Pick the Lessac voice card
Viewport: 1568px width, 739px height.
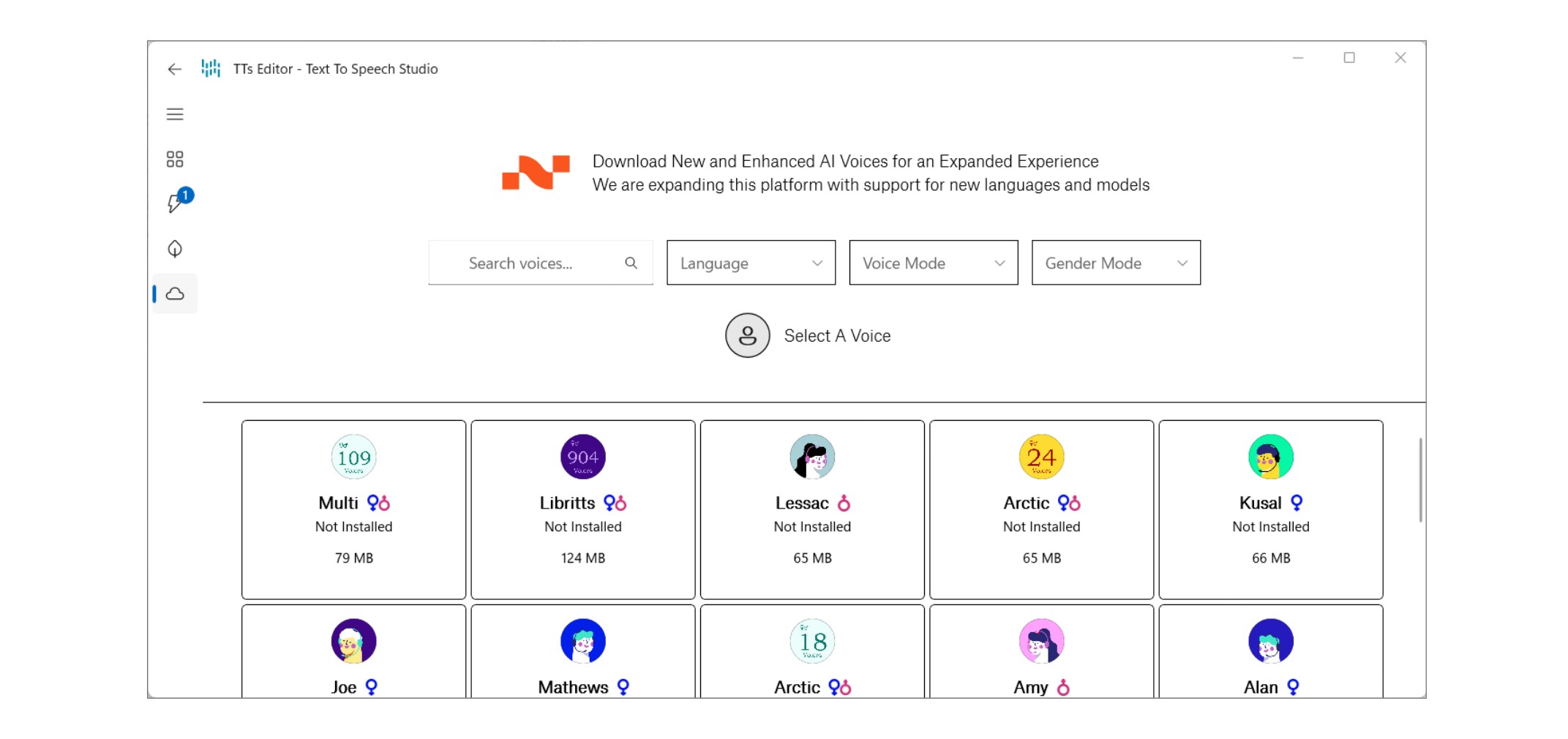[812, 509]
